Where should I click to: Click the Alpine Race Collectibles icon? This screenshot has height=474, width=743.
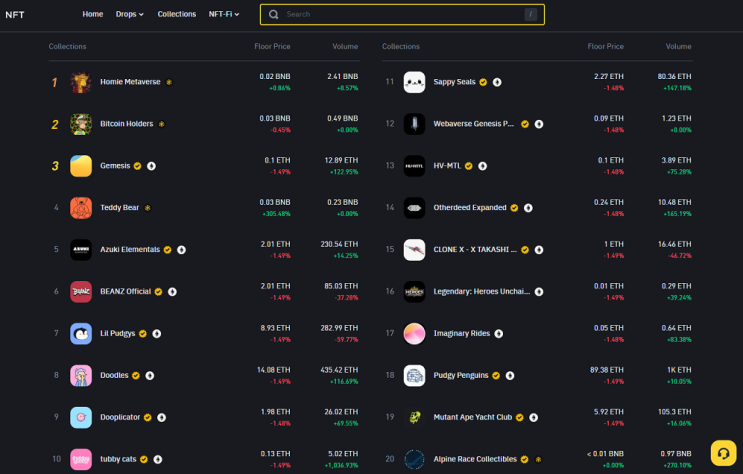tap(414, 459)
